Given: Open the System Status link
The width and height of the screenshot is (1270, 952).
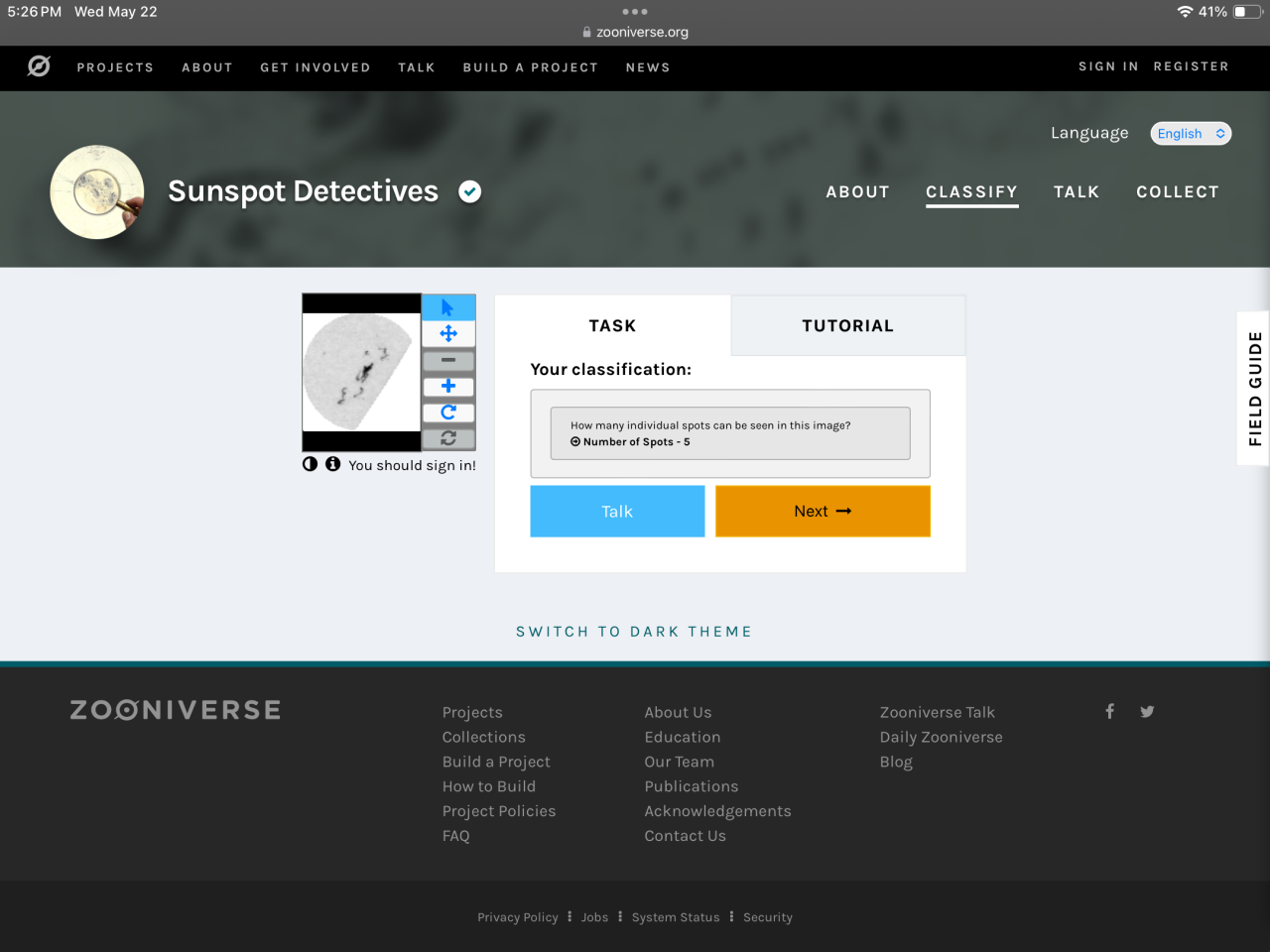Looking at the screenshot, I should pyautogui.click(x=676, y=917).
